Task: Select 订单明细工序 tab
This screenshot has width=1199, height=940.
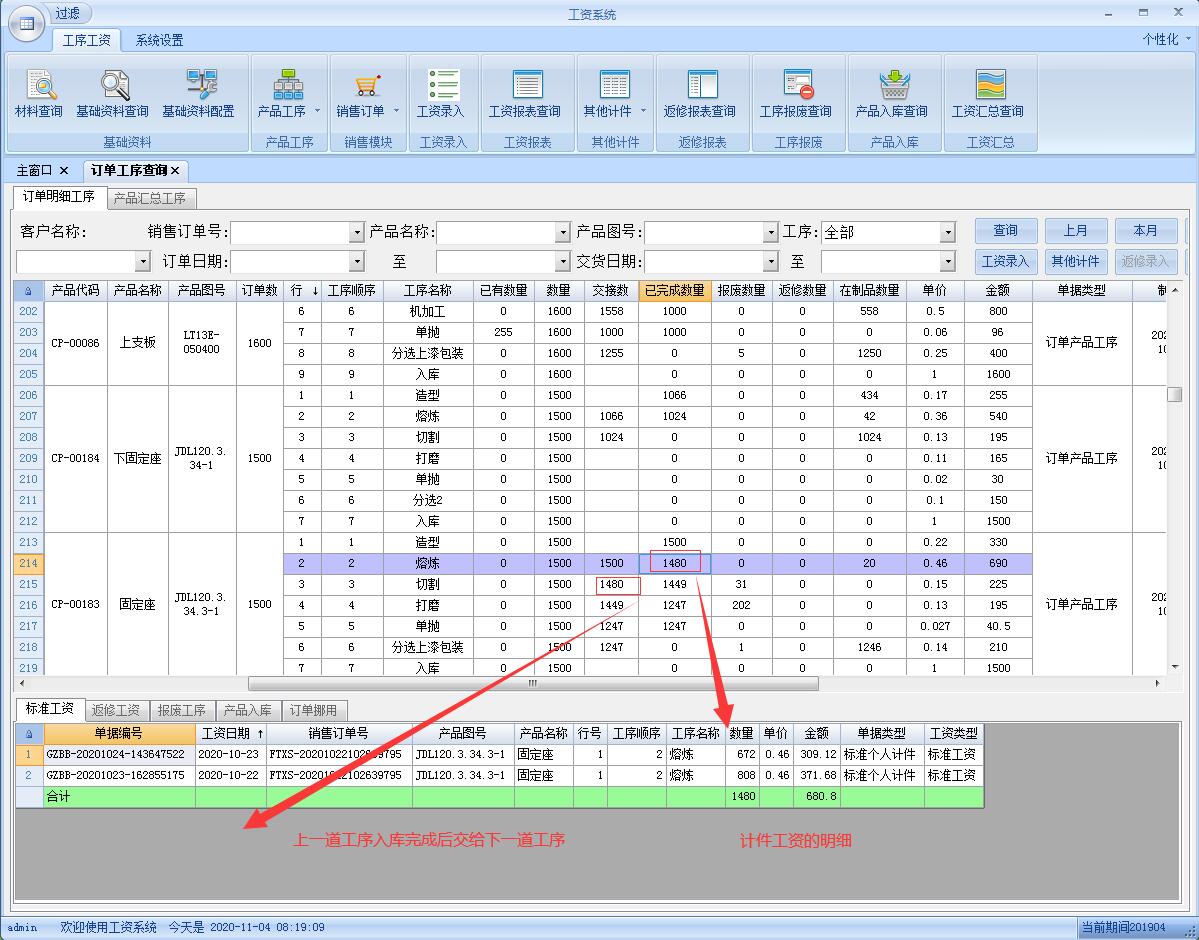Action: click(59, 197)
